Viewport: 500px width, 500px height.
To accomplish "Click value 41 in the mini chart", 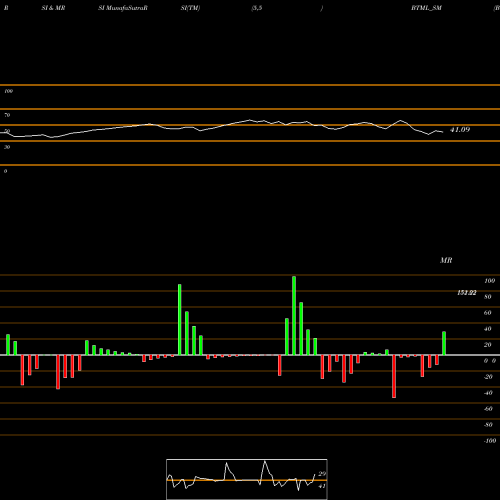I will click(x=322, y=486).
